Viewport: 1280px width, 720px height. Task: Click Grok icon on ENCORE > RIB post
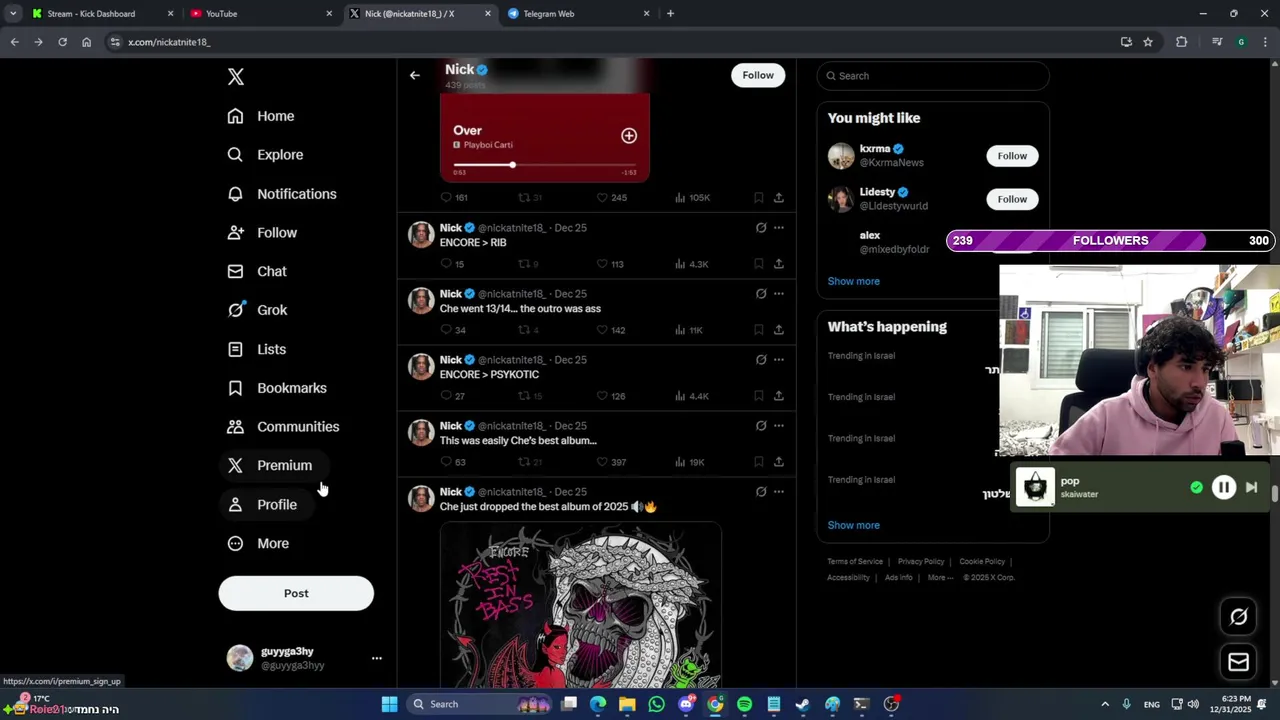(761, 228)
